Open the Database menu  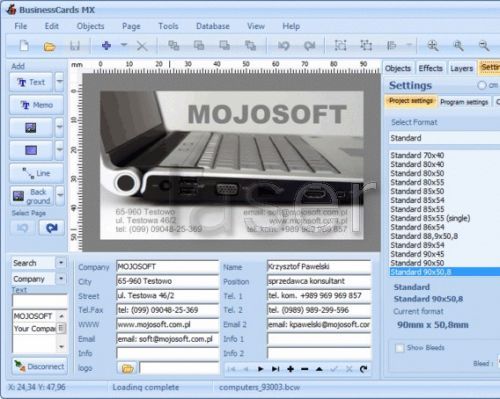tap(213, 26)
